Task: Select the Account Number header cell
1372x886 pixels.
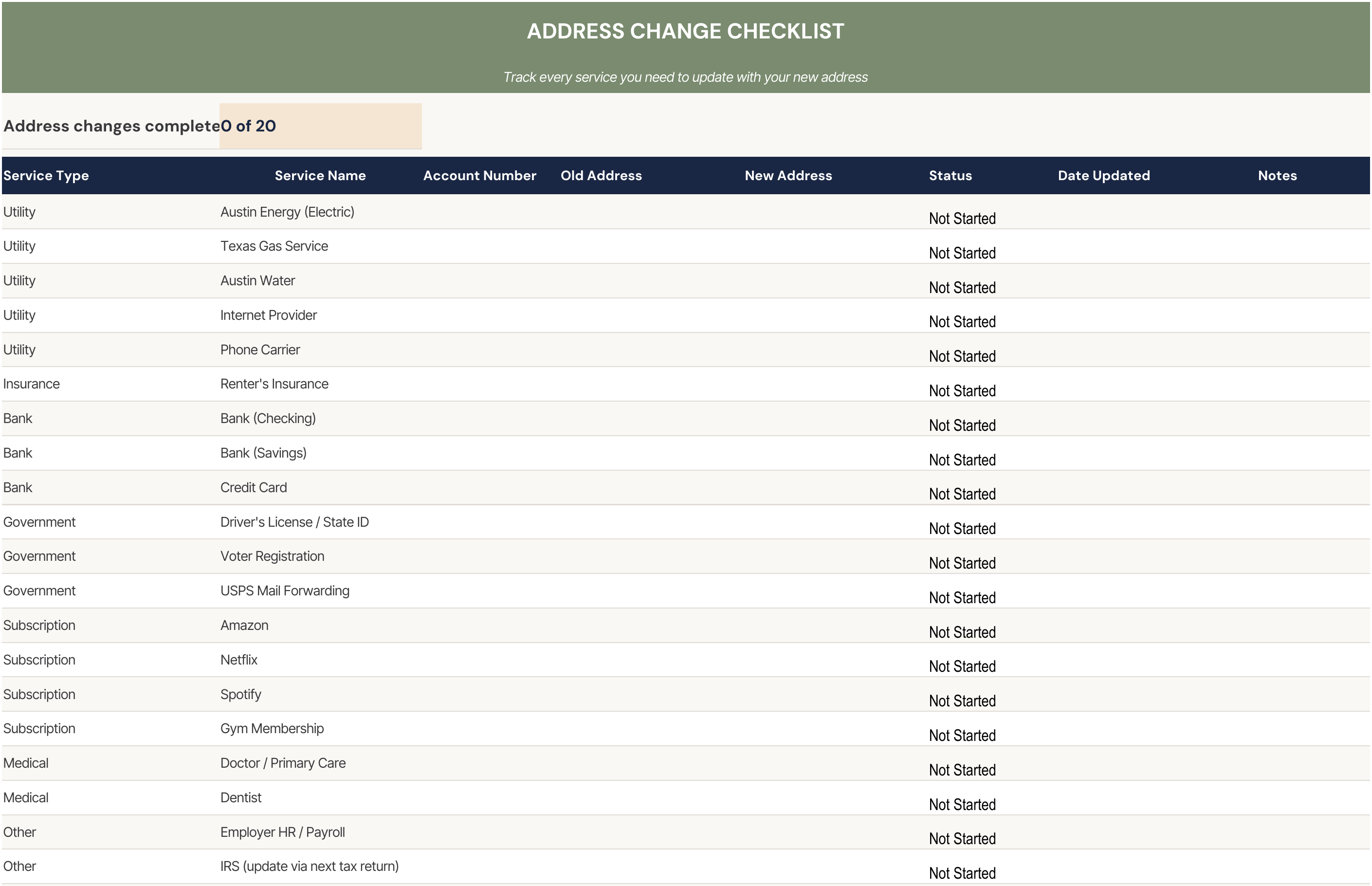Action: 479,175
